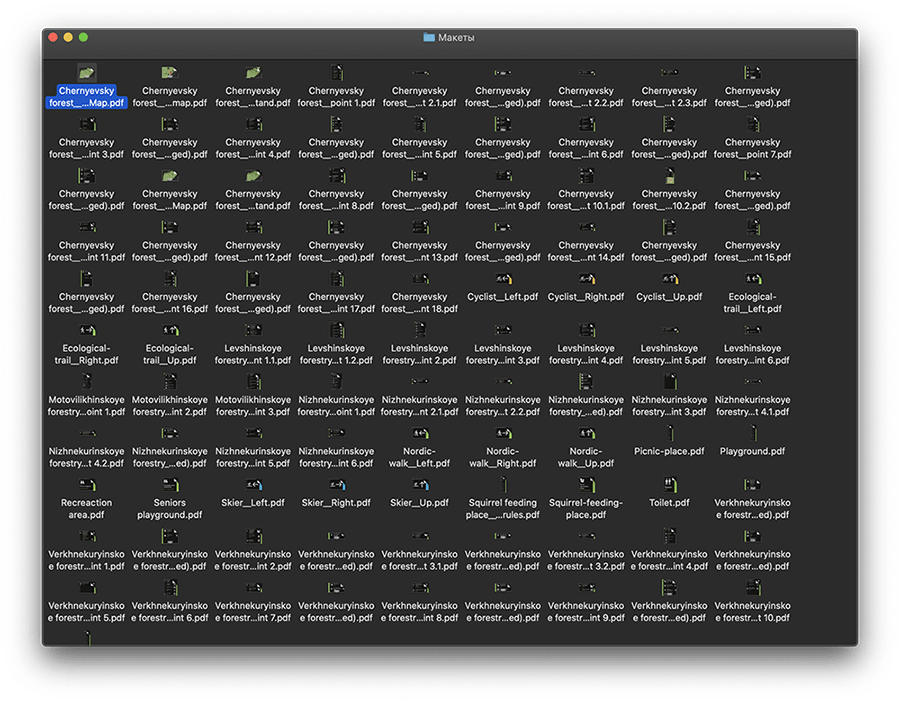Click the Toilet.pdf file icon
Viewport: 900px width, 702px height.
pos(669,485)
